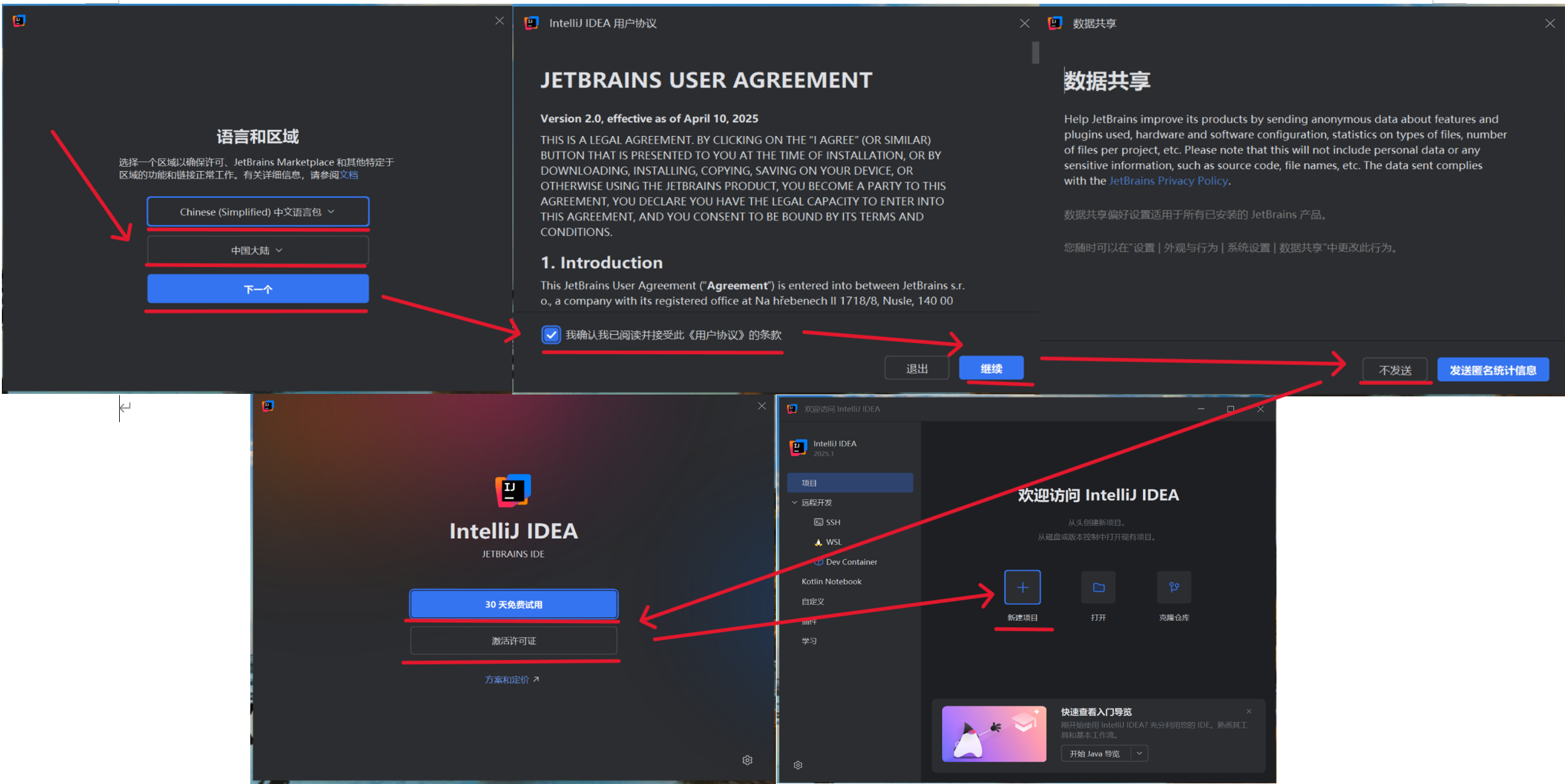Viewport: 1565px width, 784px height.
Task: Select WSL in the remote development list
Action: point(834,541)
